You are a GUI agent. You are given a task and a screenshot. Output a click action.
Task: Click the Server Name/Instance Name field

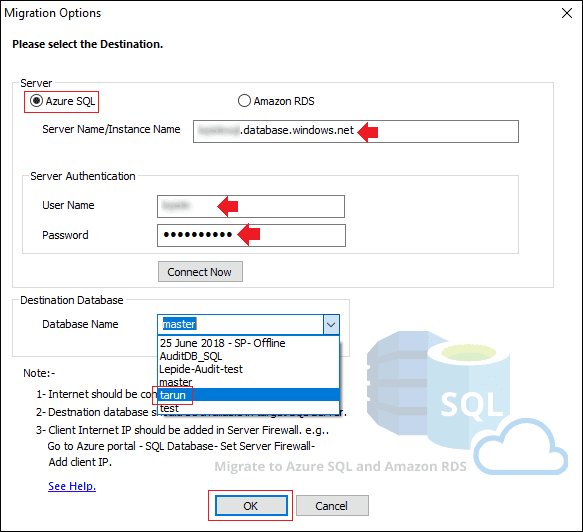[356, 131]
